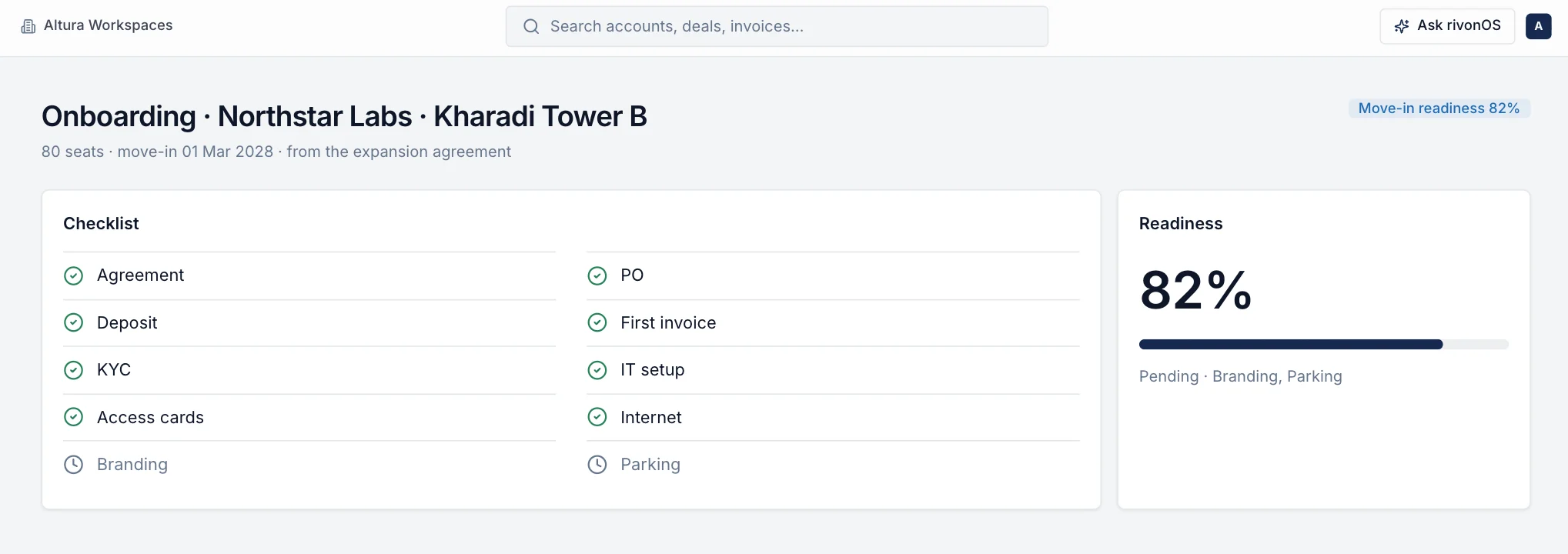
Task: Click the Altura Workspaces name
Action: point(108,25)
